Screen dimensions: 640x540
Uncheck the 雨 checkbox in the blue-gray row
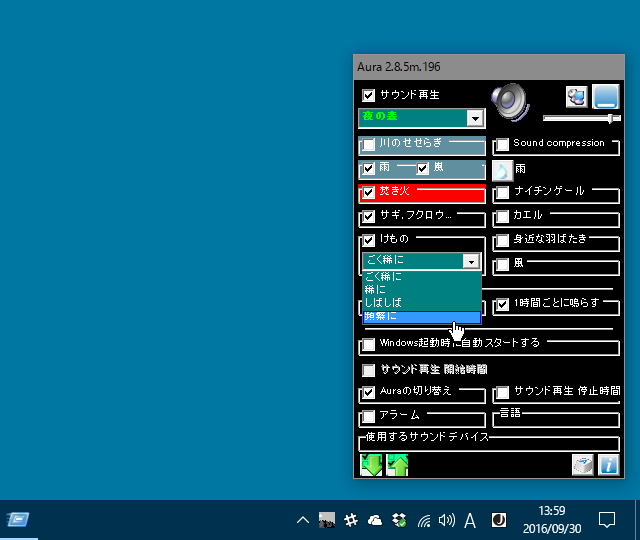(x=369, y=168)
